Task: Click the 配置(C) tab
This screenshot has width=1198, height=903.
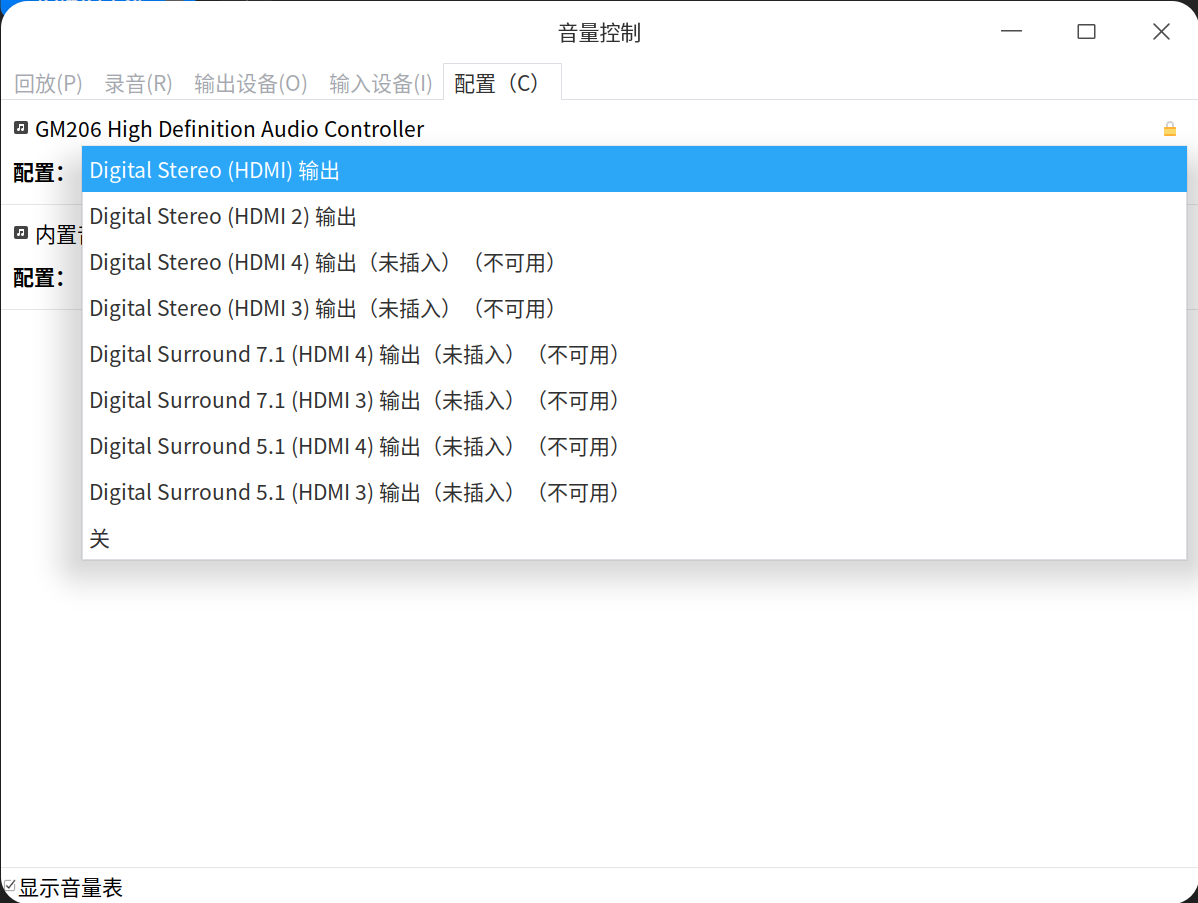Action: point(502,83)
